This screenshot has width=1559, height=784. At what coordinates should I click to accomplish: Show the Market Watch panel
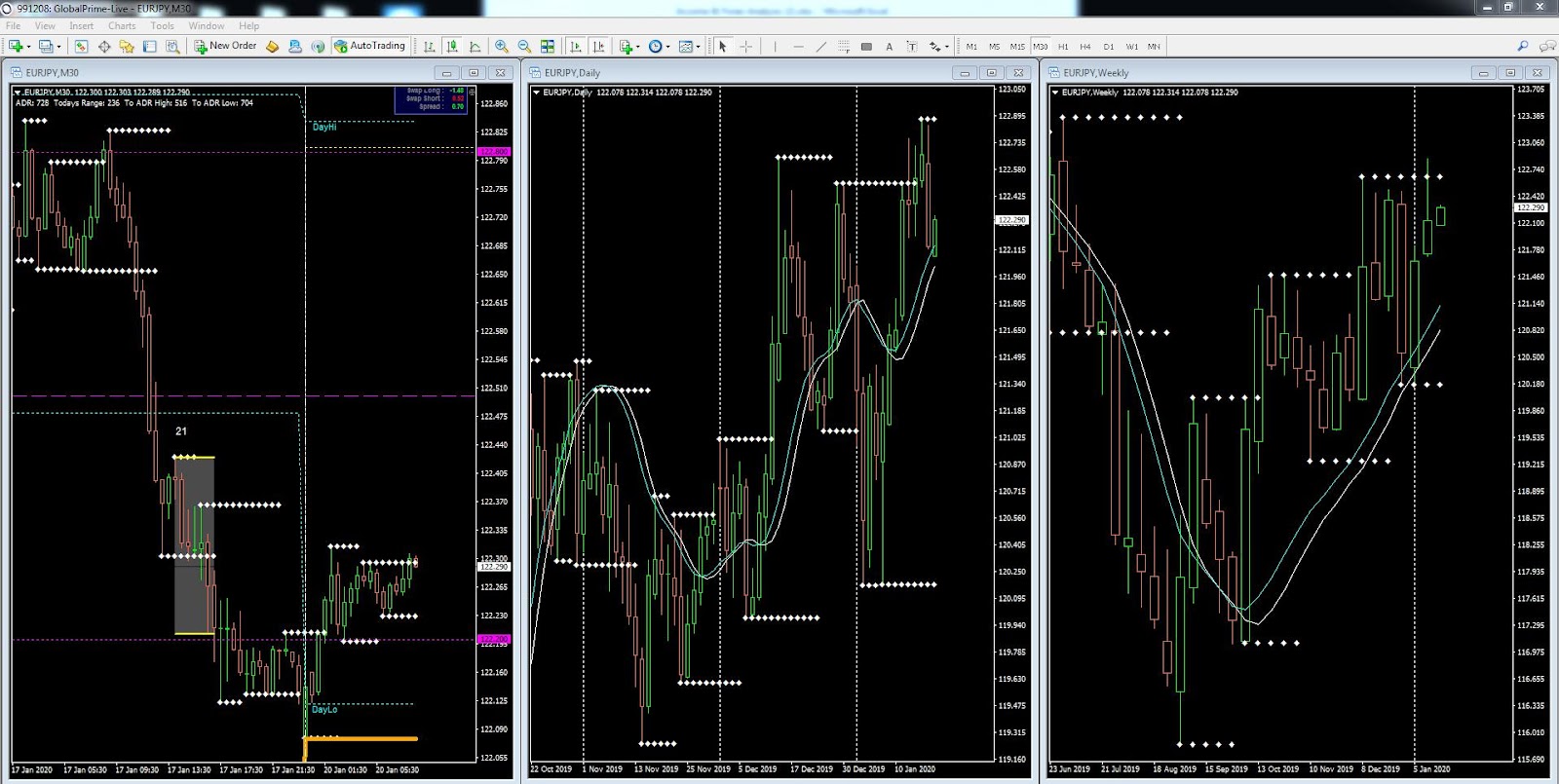(x=81, y=46)
